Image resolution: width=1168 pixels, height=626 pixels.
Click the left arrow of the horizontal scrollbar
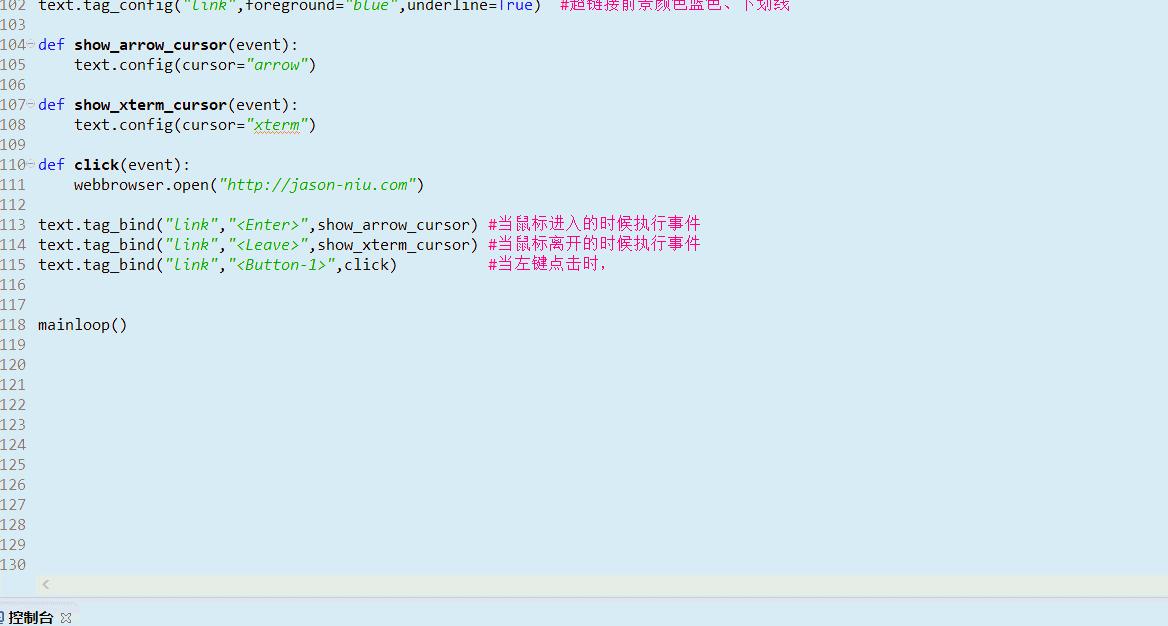pos(46,584)
